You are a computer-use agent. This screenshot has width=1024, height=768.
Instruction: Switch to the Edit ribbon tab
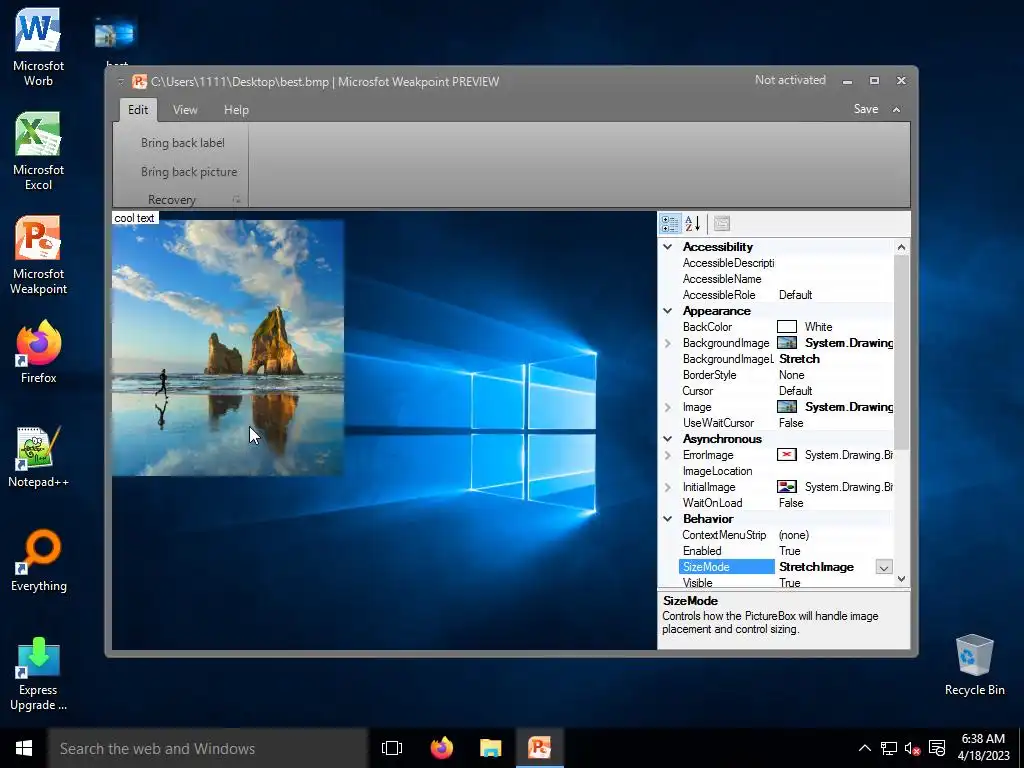pyautogui.click(x=138, y=110)
